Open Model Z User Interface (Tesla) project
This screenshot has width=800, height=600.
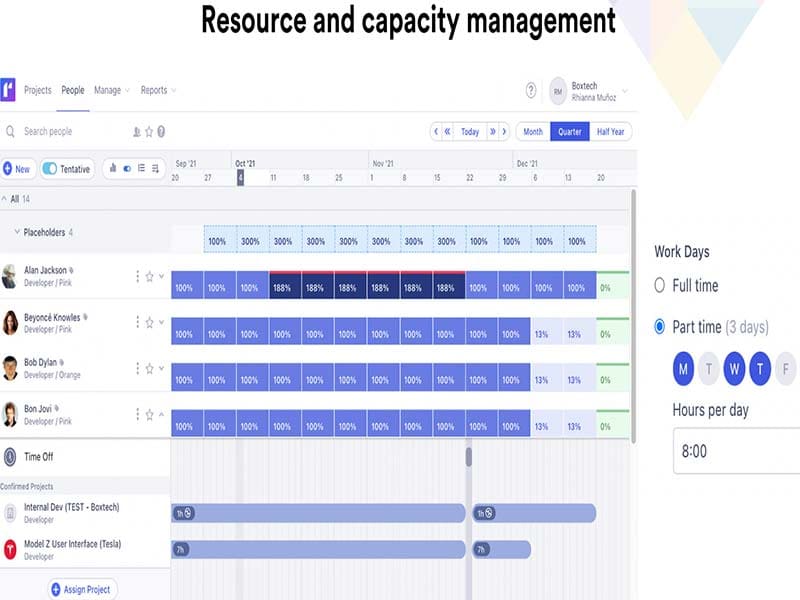tap(72, 544)
